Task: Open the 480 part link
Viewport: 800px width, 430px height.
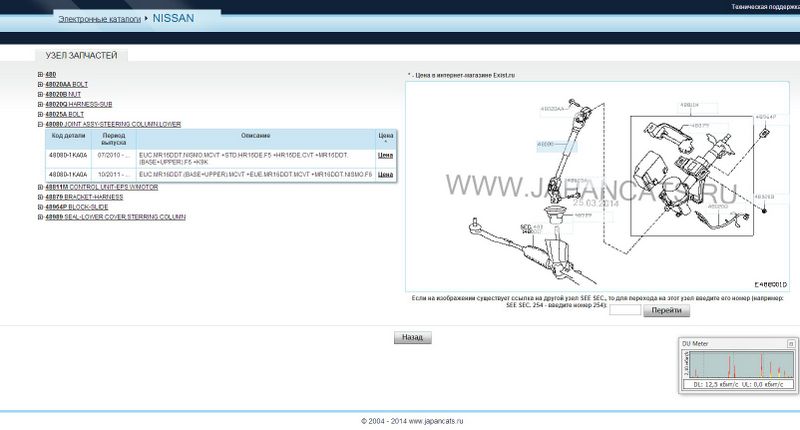Action: tap(51, 74)
